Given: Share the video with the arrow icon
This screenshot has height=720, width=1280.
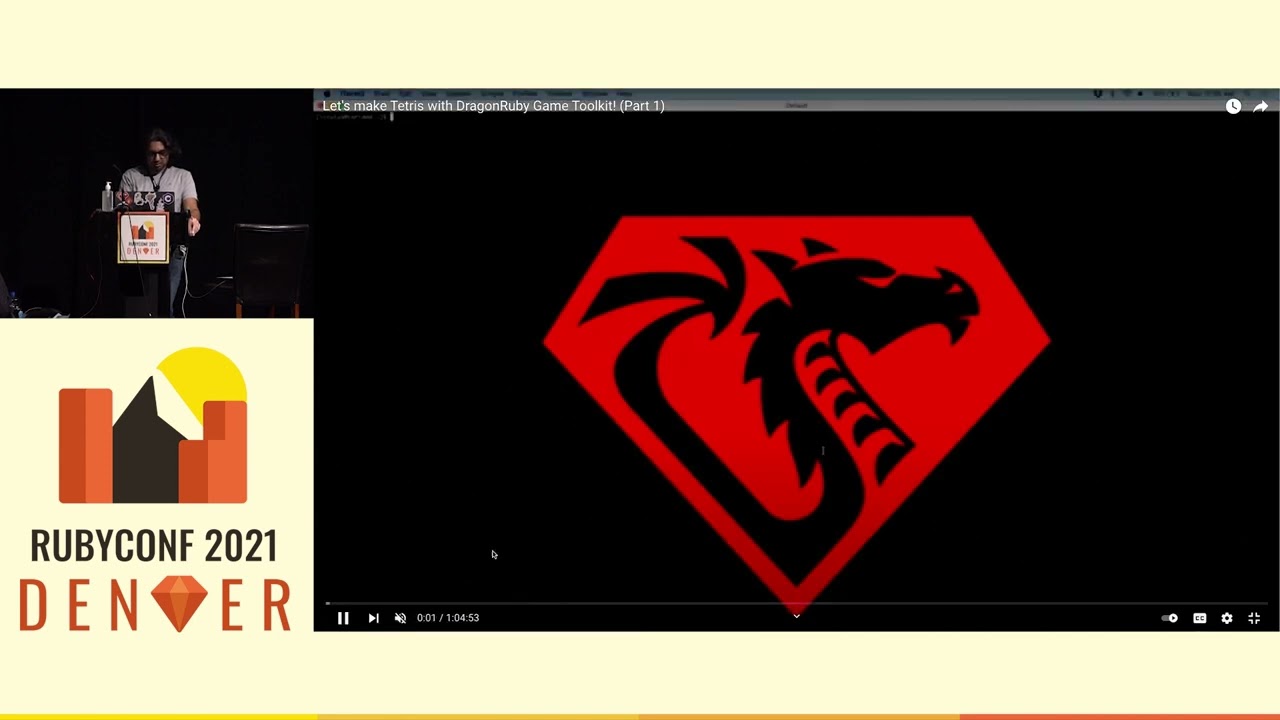Looking at the screenshot, I should pos(1261,106).
